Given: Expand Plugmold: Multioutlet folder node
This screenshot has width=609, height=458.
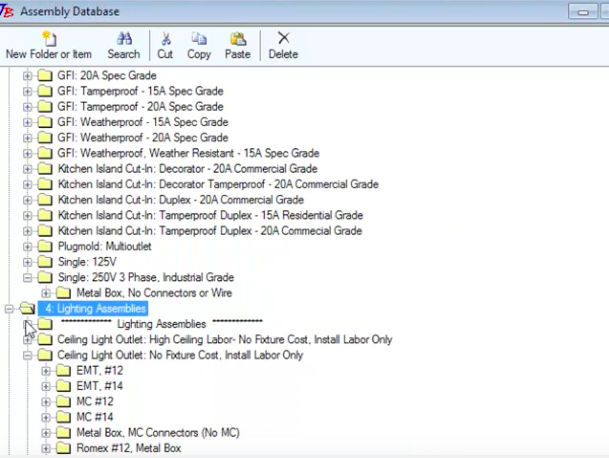Looking at the screenshot, I should point(27,246).
